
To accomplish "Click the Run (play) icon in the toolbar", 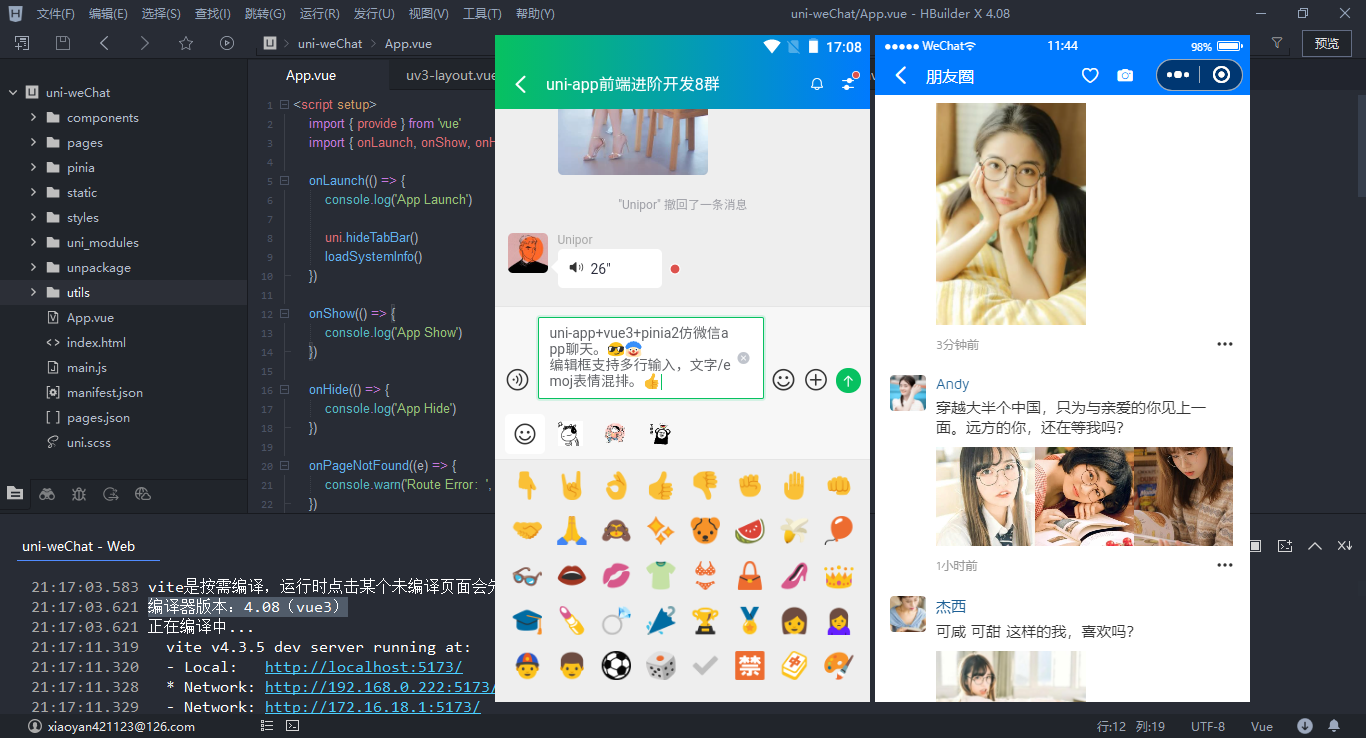I will (x=226, y=44).
